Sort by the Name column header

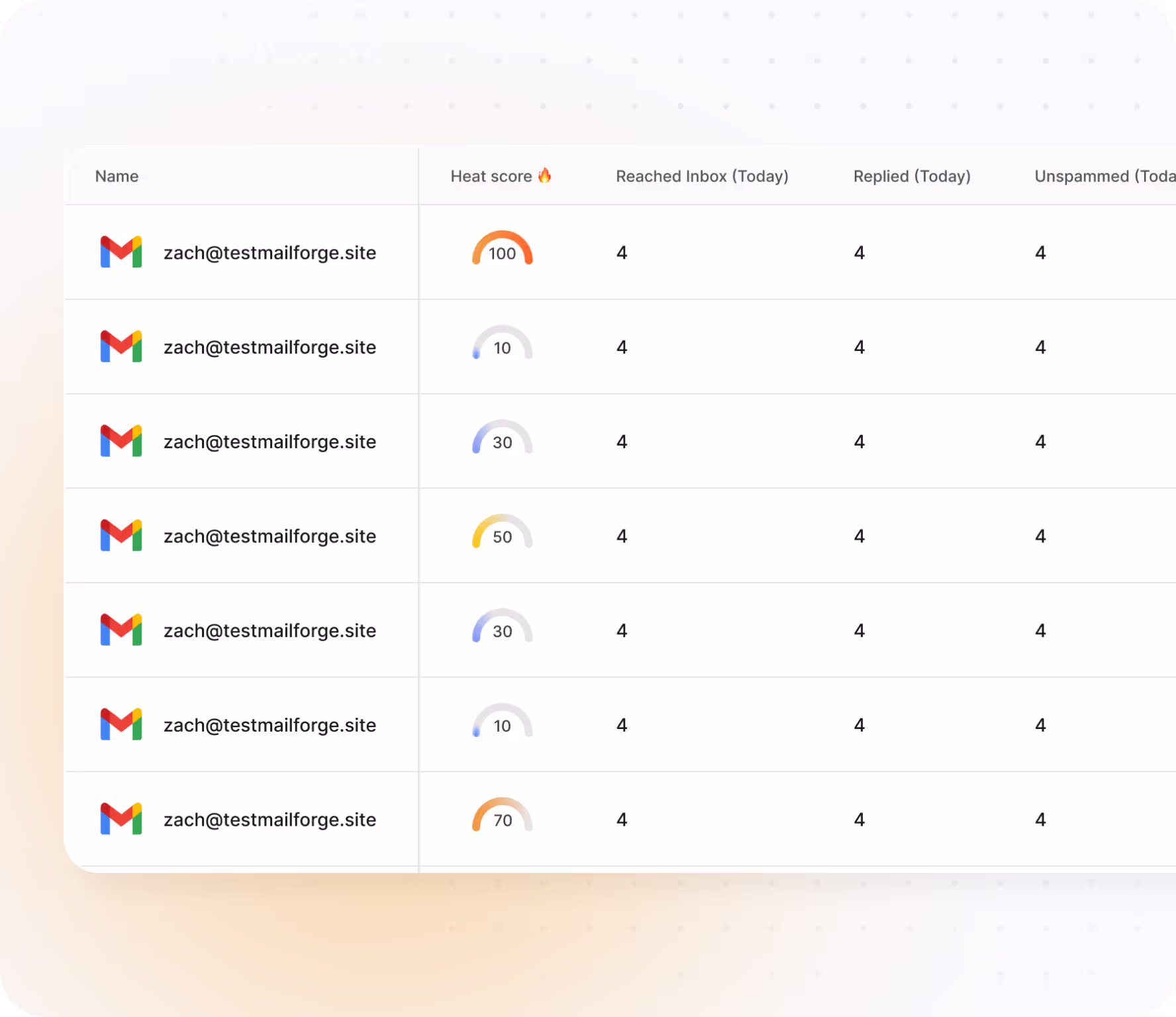click(x=117, y=176)
